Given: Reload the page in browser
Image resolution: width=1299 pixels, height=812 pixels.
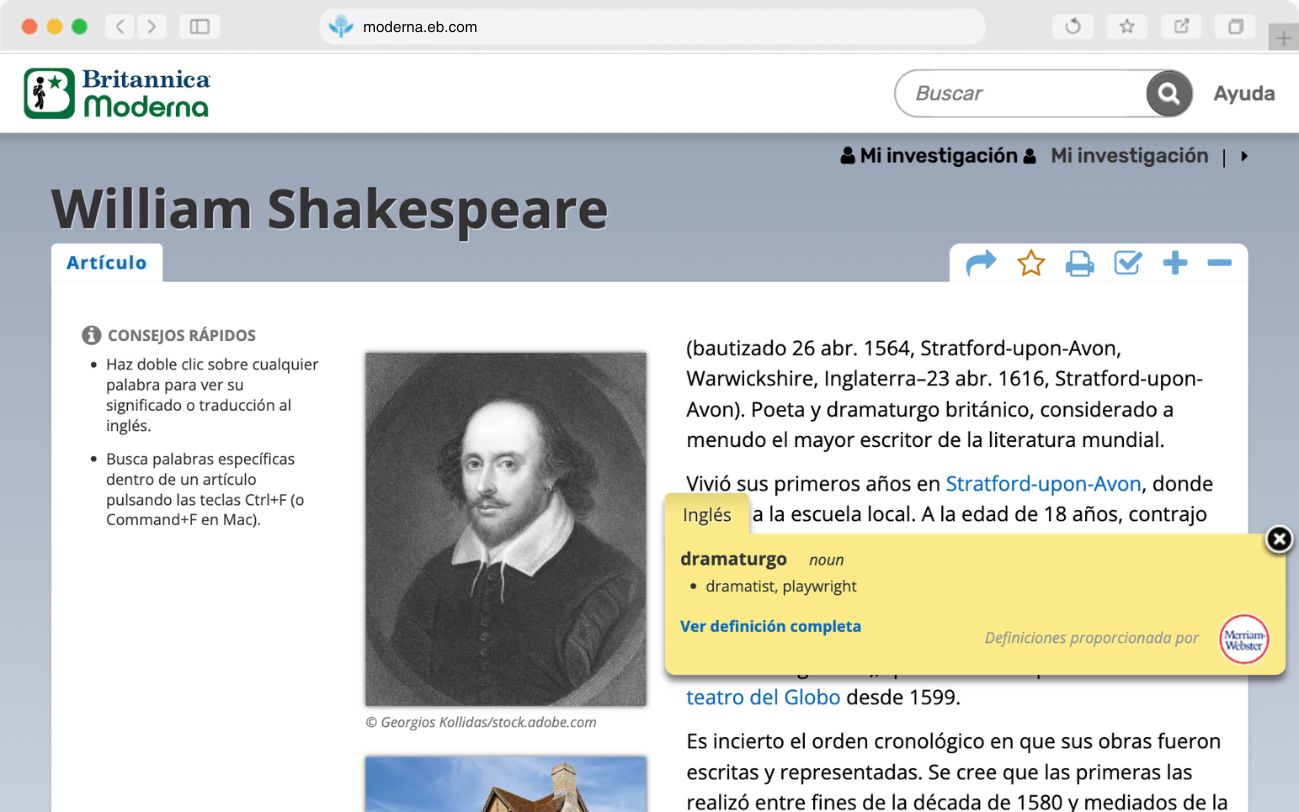Looking at the screenshot, I should point(1073,27).
